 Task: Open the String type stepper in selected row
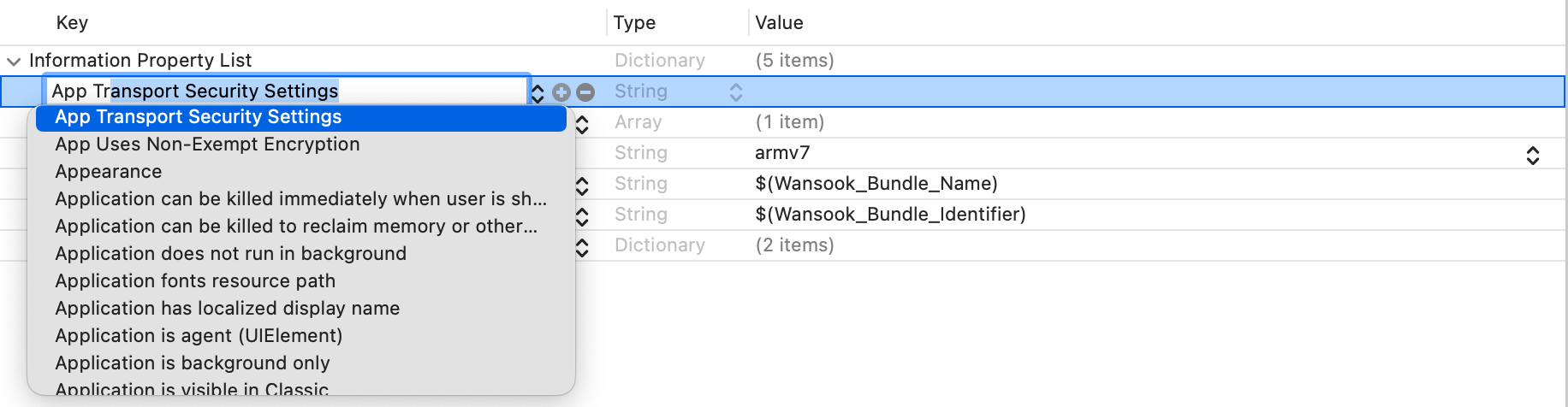tap(736, 92)
